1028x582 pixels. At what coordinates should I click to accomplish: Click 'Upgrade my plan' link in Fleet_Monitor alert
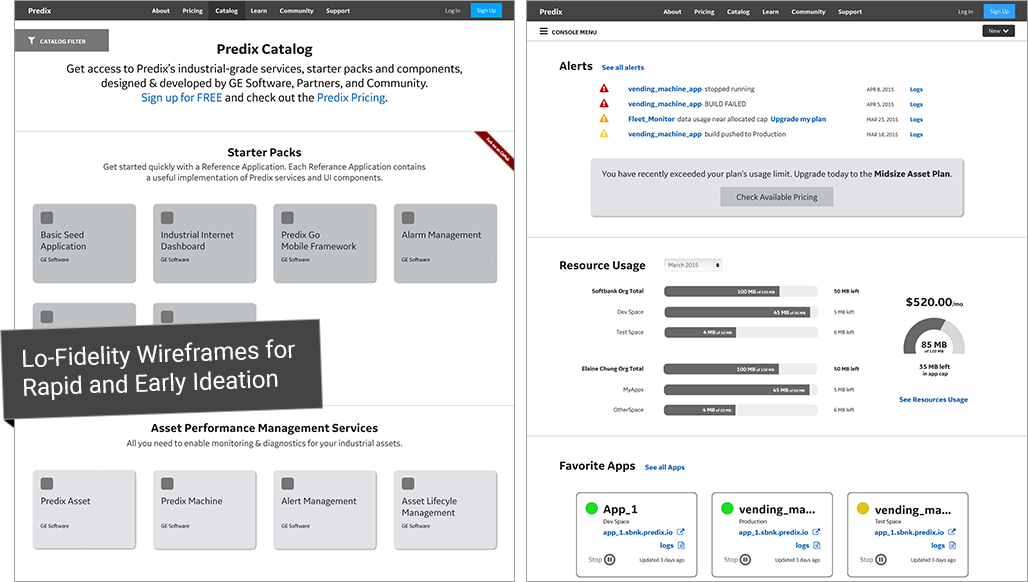pyautogui.click(x=798, y=119)
